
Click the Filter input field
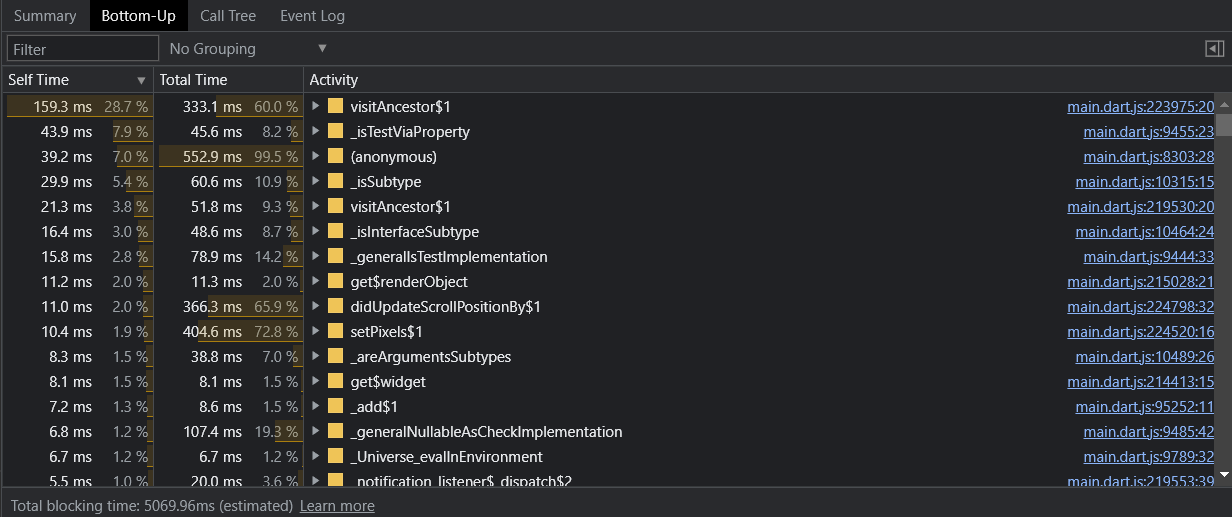click(x=82, y=48)
